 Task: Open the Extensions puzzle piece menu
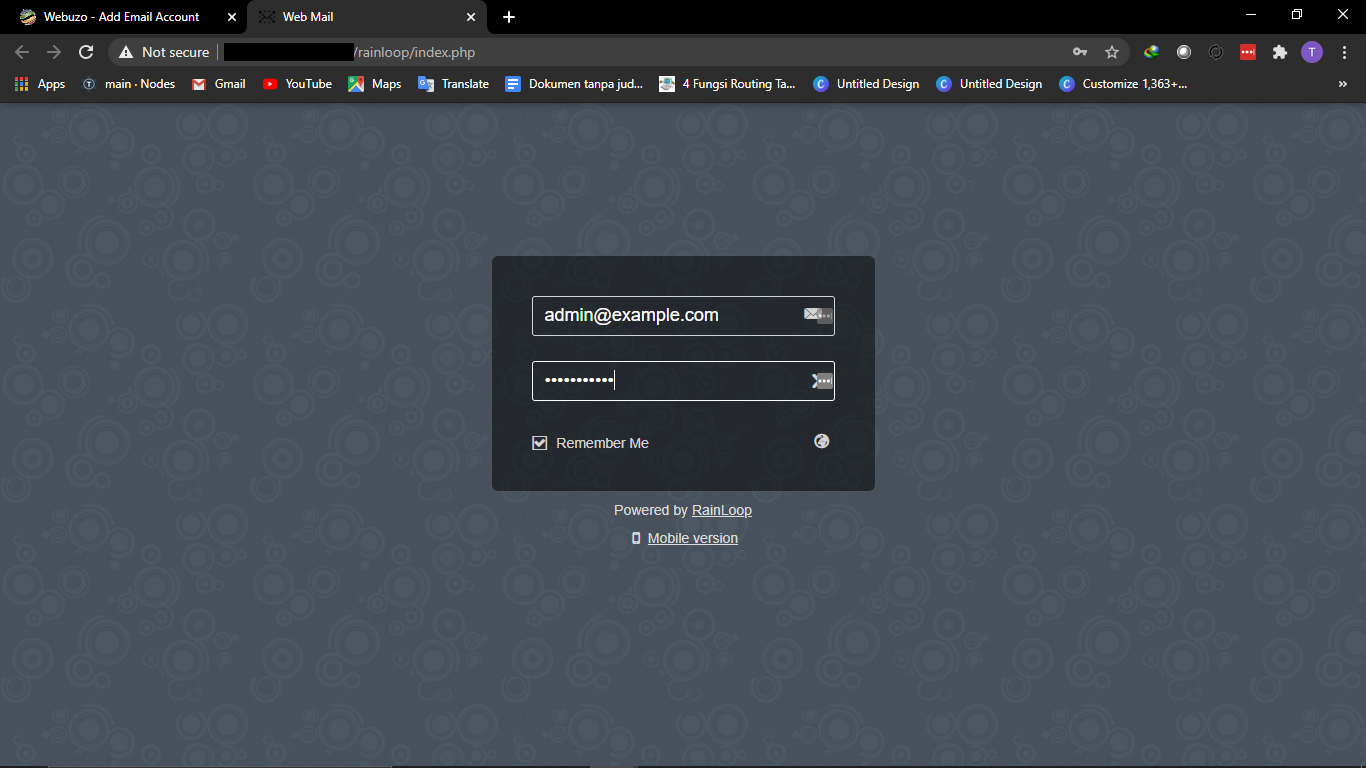point(1280,52)
